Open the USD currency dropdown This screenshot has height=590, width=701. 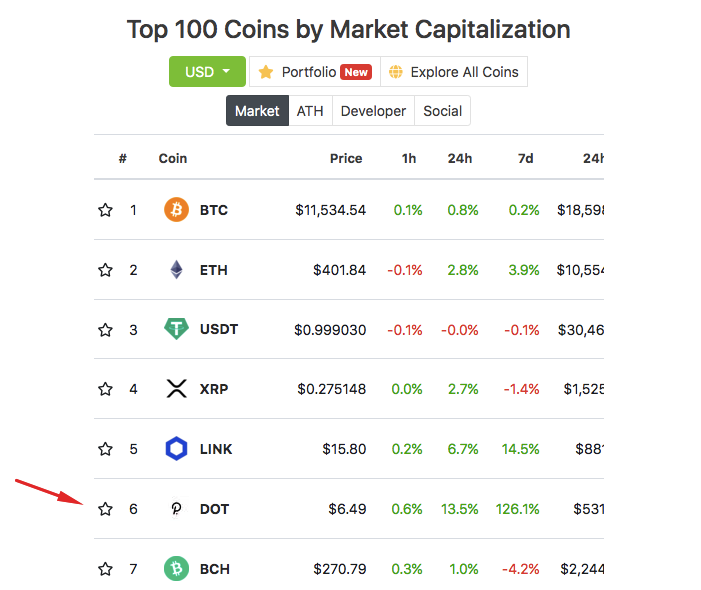coord(207,72)
